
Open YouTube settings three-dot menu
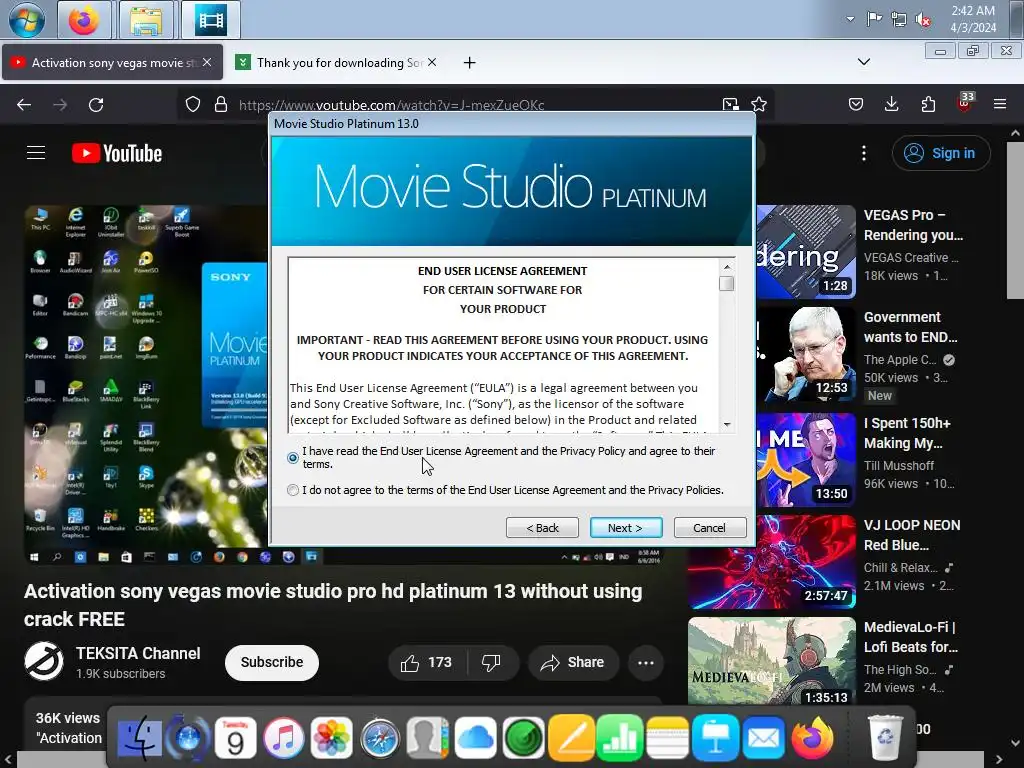click(864, 153)
